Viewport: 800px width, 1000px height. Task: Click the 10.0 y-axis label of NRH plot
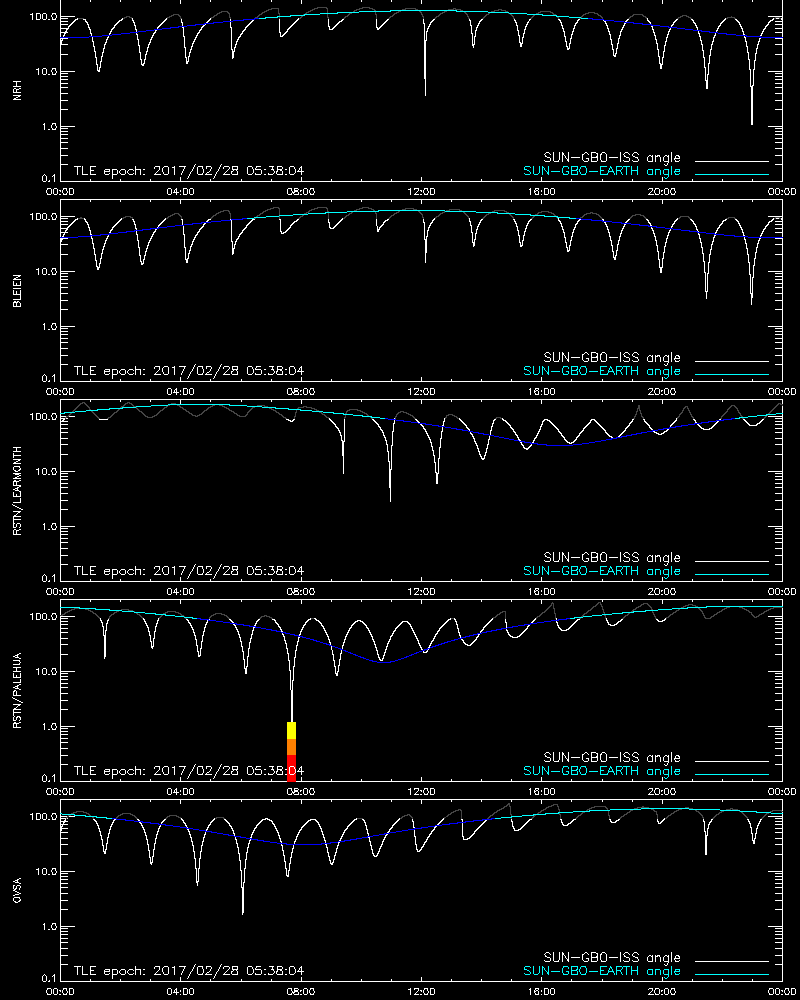[x=46, y=71]
